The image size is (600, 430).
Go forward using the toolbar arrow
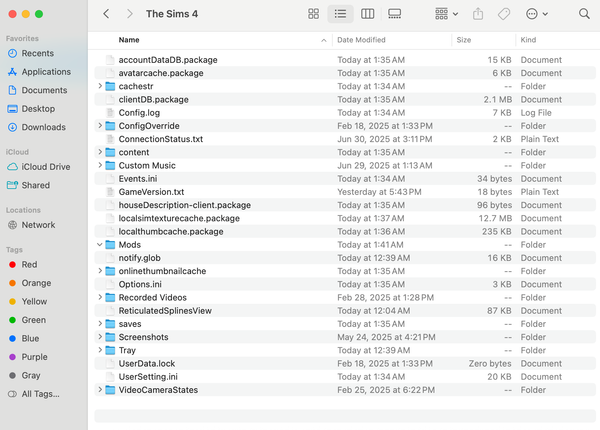coord(130,14)
